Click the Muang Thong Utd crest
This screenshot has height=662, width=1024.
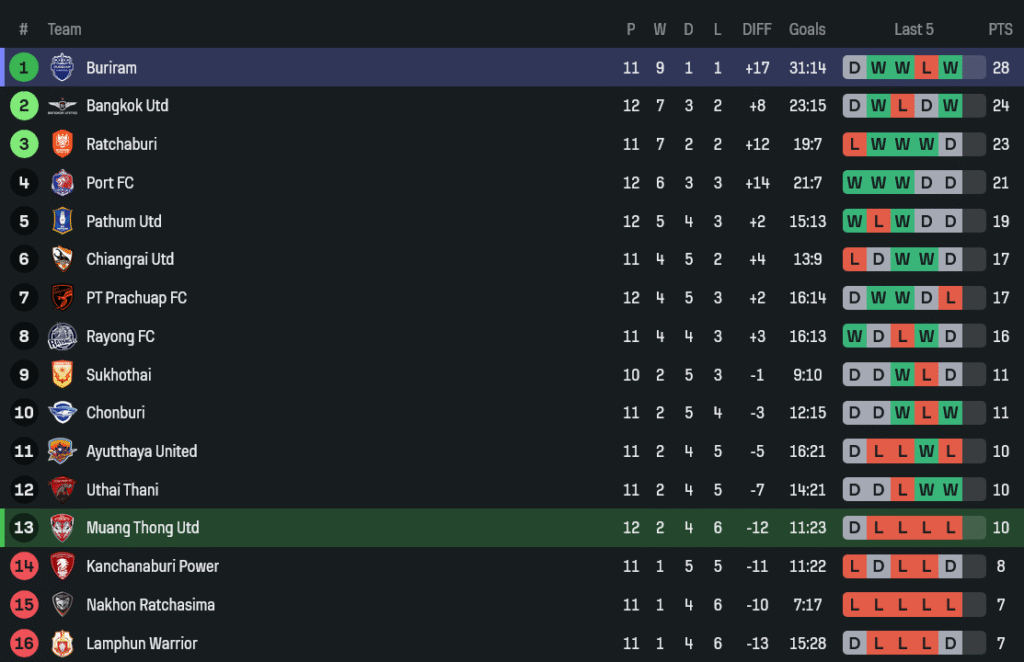pos(62,528)
